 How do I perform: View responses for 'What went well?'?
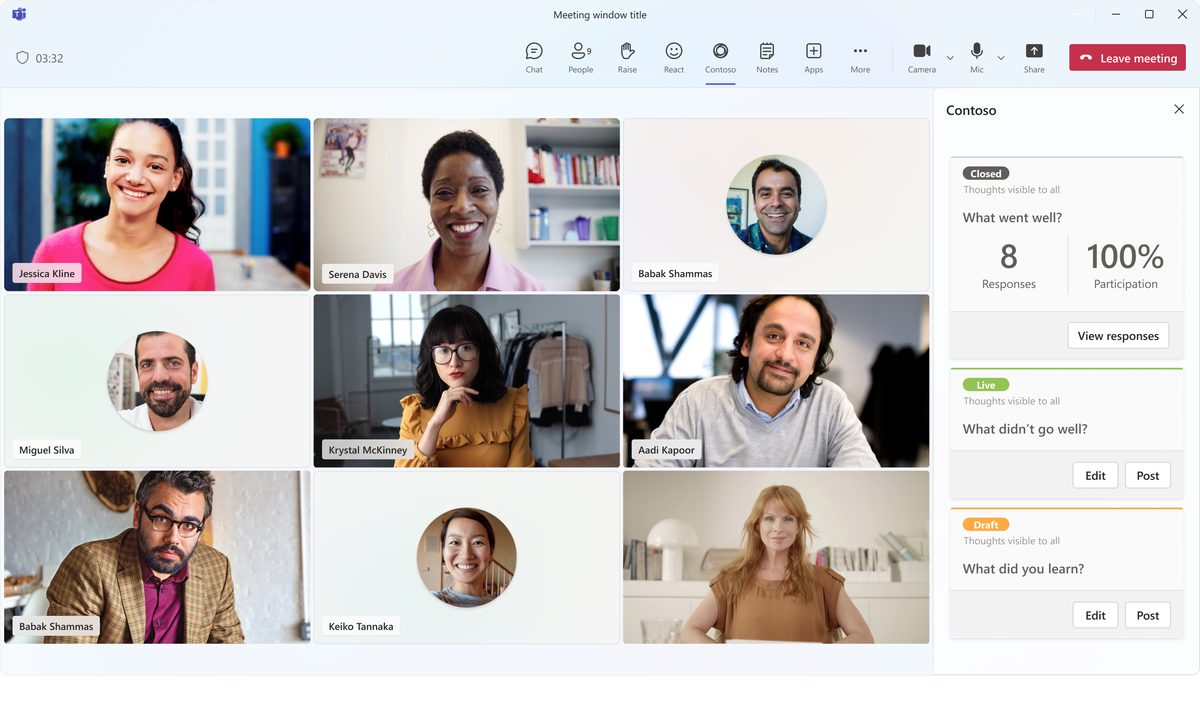[1118, 335]
